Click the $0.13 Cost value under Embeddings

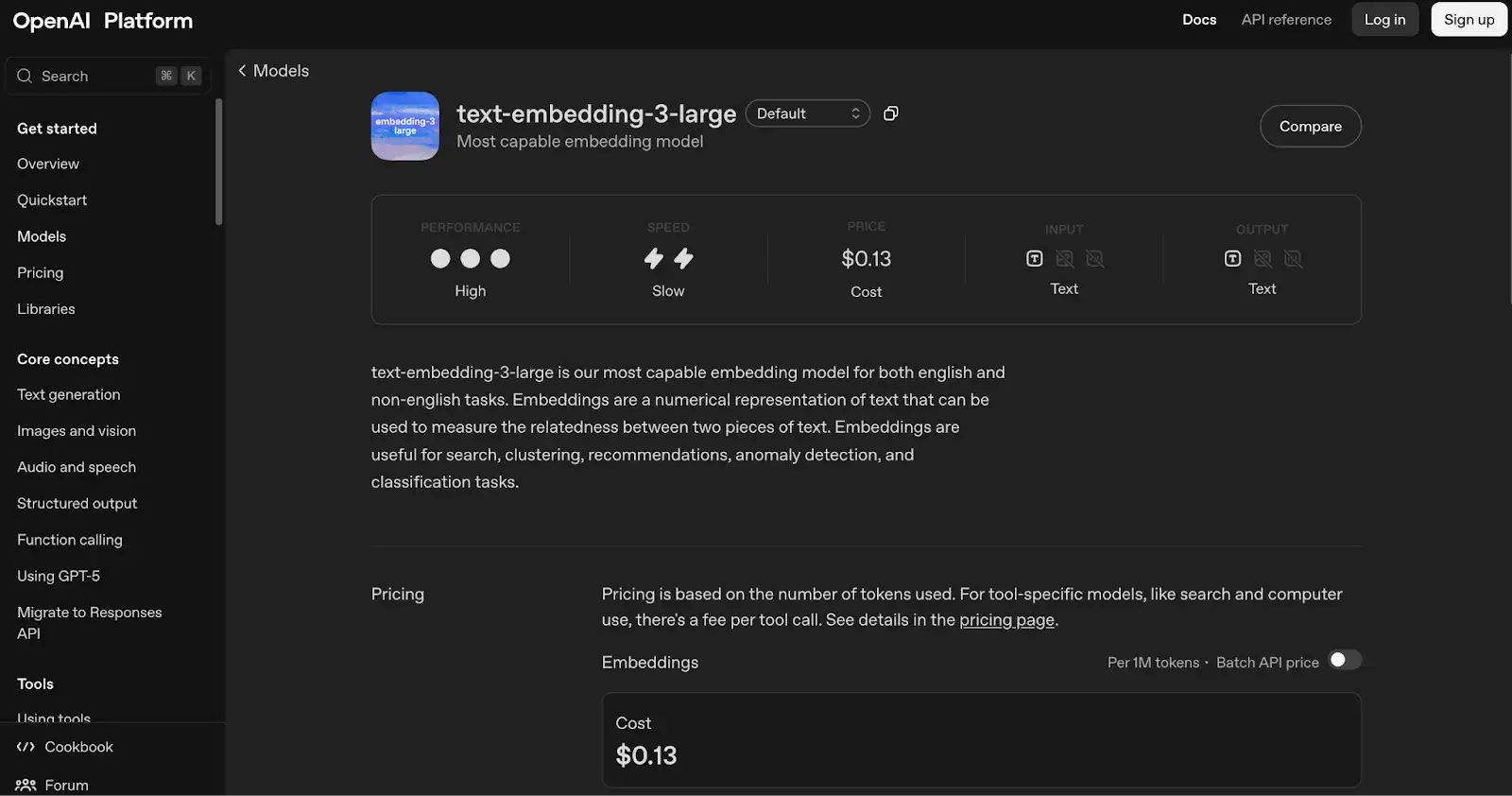pos(646,755)
